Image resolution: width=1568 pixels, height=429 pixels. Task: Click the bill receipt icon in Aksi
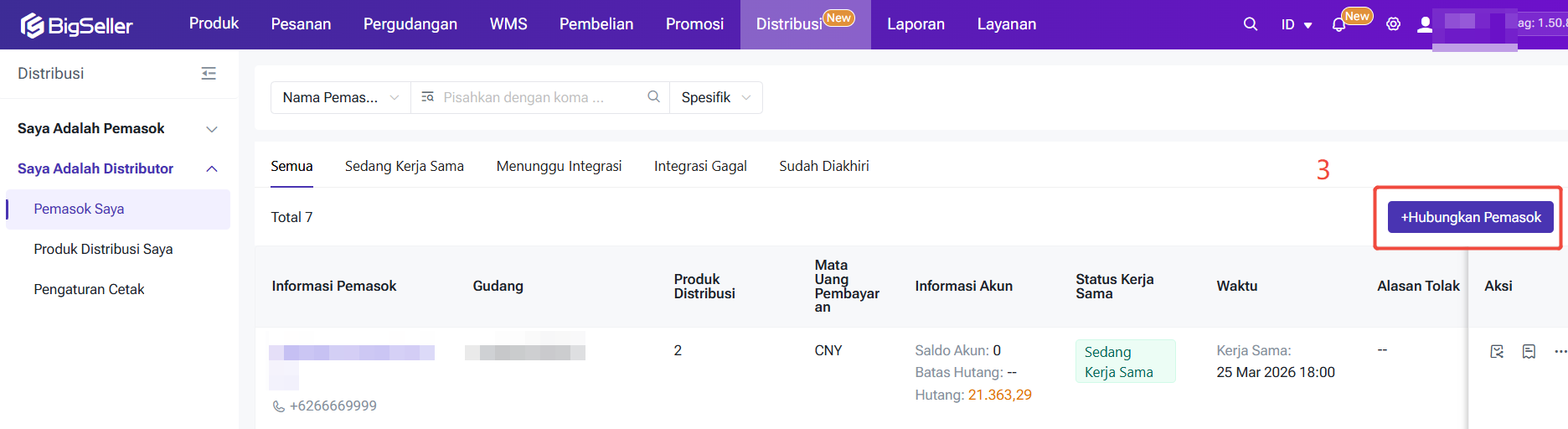[1529, 352]
